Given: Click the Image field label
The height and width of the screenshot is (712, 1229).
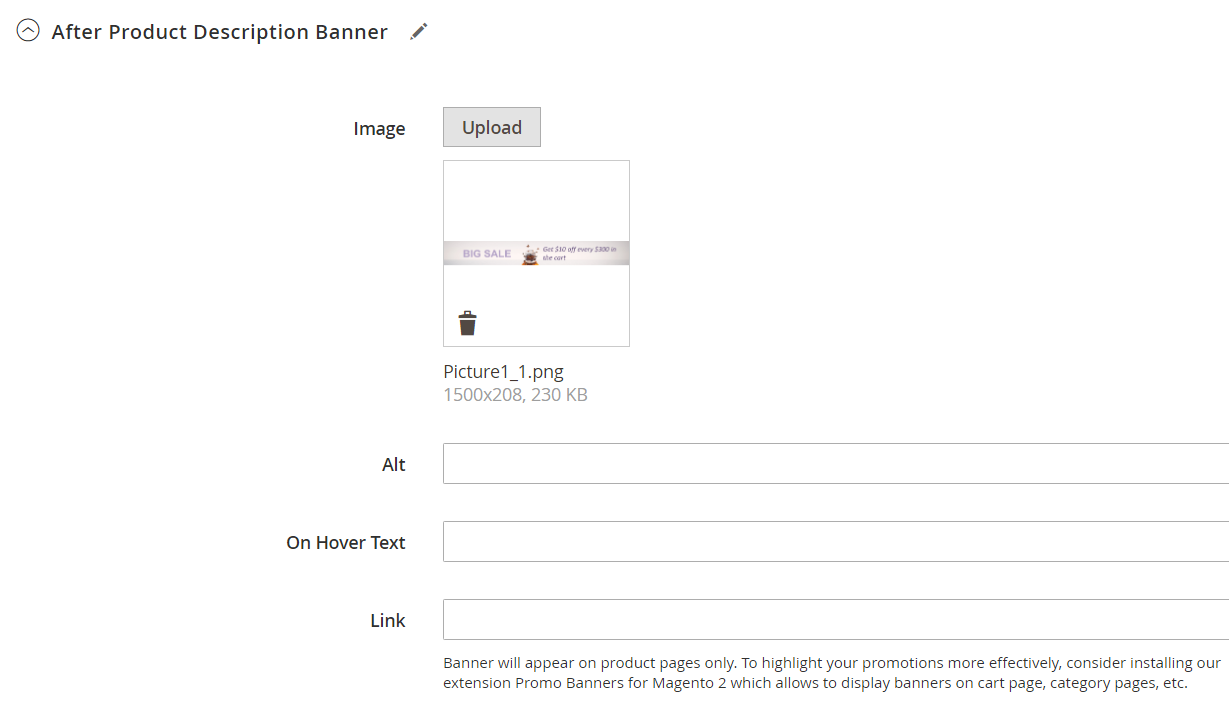Looking at the screenshot, I should (x=379, y=129).
